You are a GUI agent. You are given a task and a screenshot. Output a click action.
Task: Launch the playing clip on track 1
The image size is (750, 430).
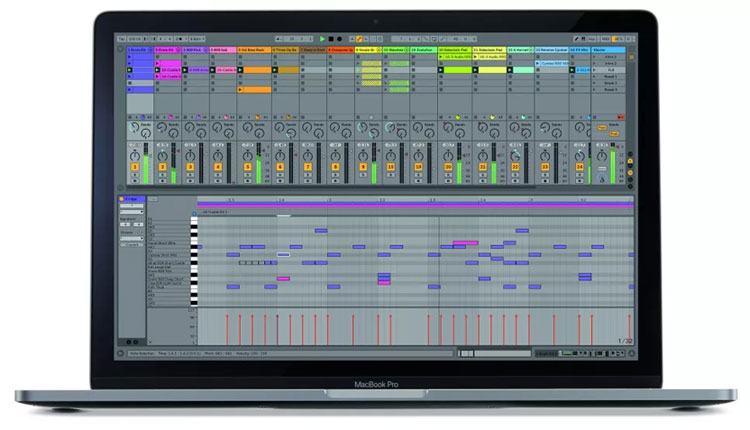point(130,70)
